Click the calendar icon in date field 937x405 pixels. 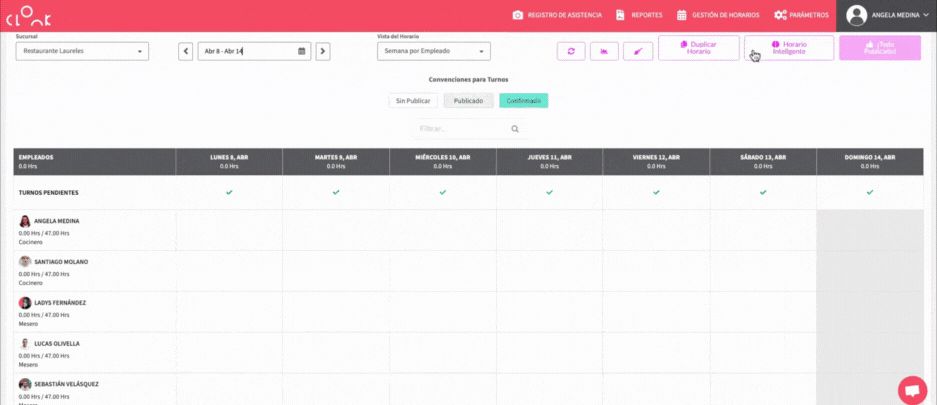pos(302,51)
